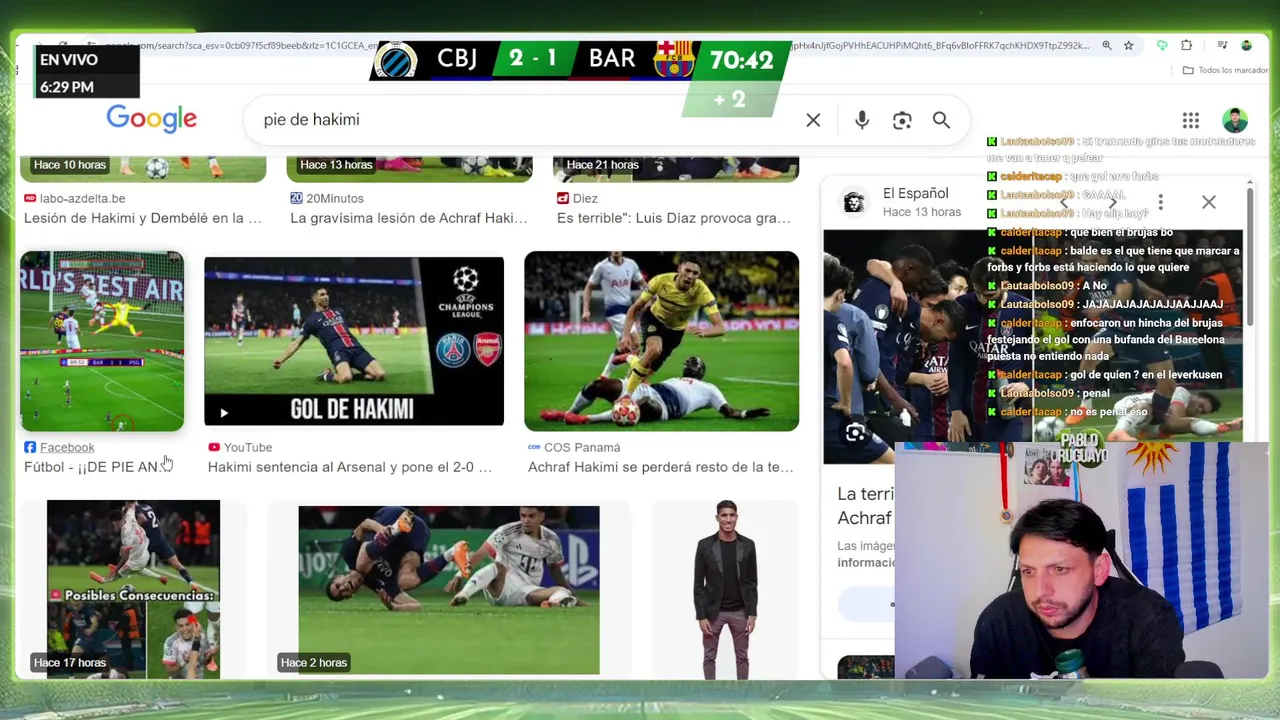Image resolution: width=1280 pixels, height=720 pixels.
Task: Open the Hace 13 horas image
Action: pos(409,169)
